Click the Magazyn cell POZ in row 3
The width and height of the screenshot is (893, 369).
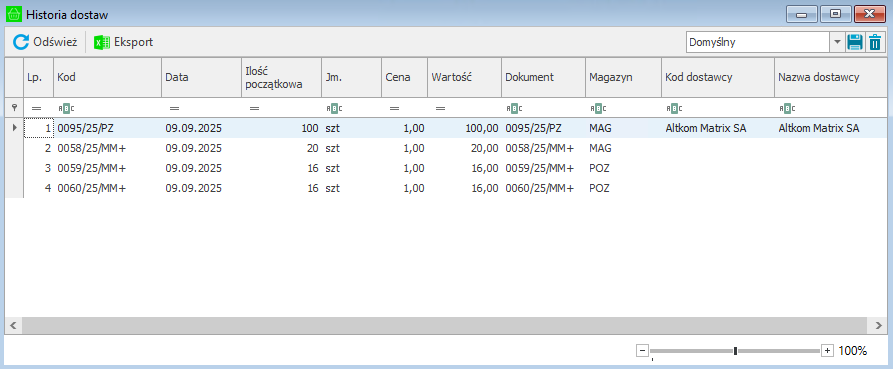coord(623,168)
